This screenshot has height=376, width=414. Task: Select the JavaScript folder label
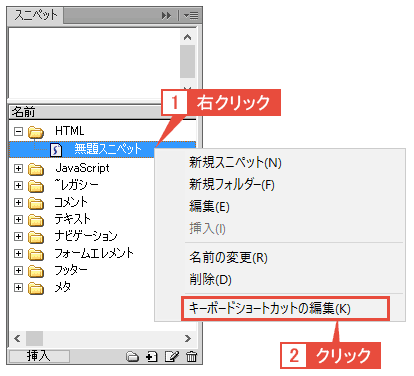click(x=82, y=168)
